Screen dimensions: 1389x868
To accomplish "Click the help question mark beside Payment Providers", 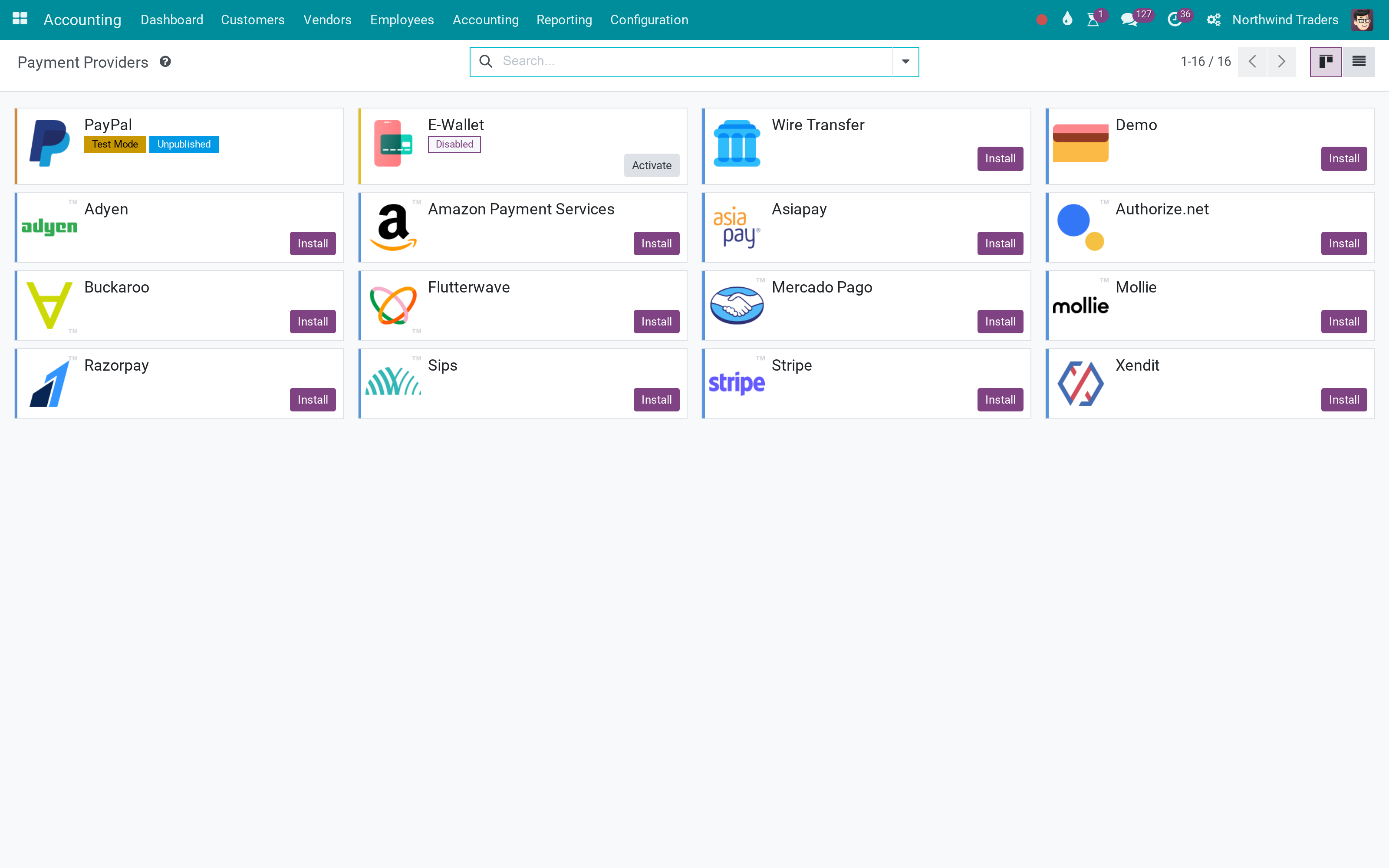I will click(x=165, y=62).
